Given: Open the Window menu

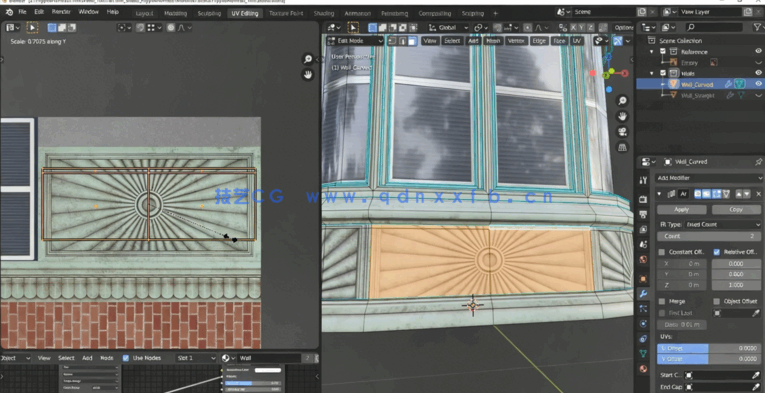Looking at the screenshot, I should point(88,12).
